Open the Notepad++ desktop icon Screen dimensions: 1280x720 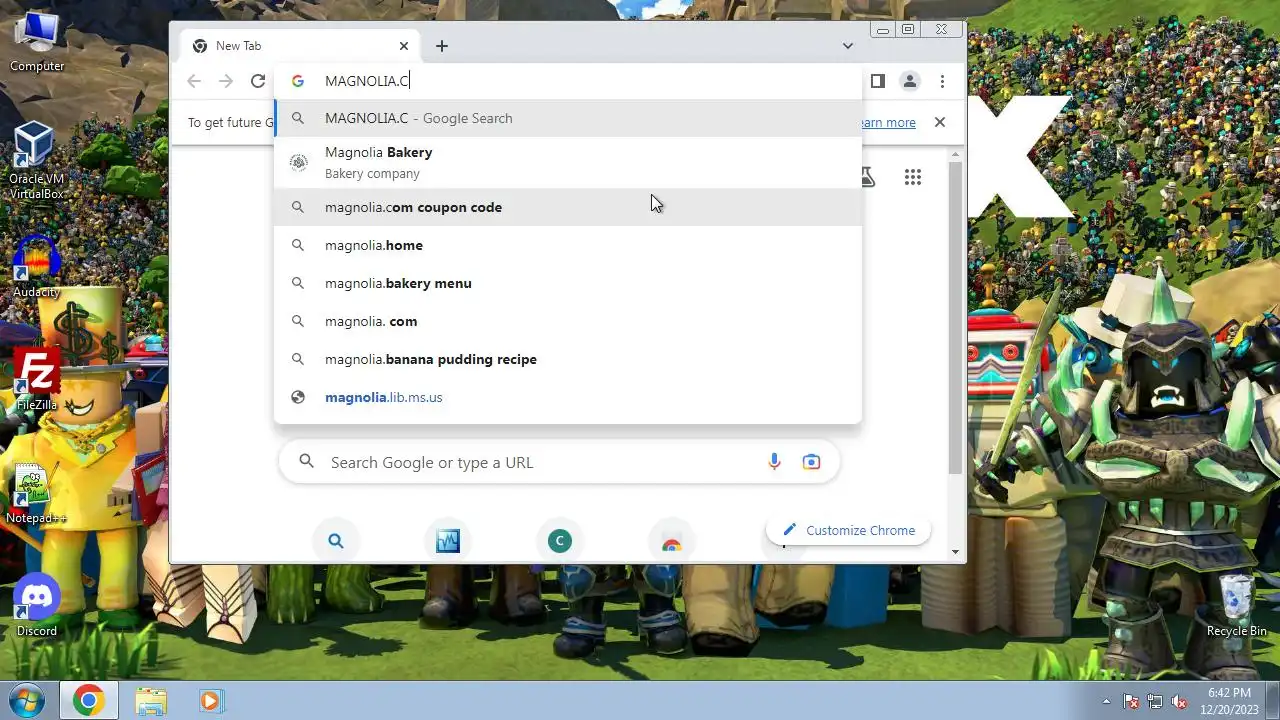point(36,494)
